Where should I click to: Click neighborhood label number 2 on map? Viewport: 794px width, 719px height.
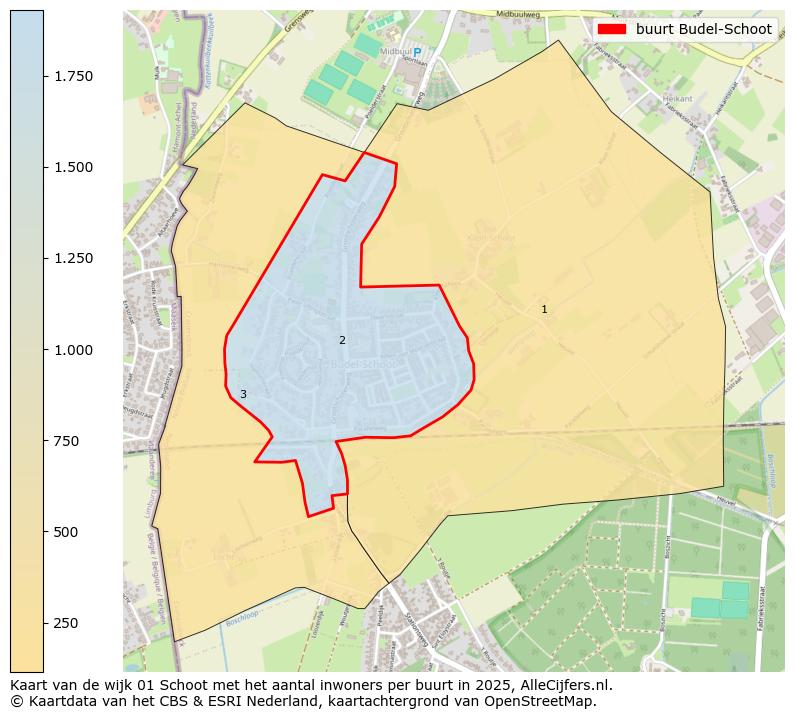tap(342, 341)
